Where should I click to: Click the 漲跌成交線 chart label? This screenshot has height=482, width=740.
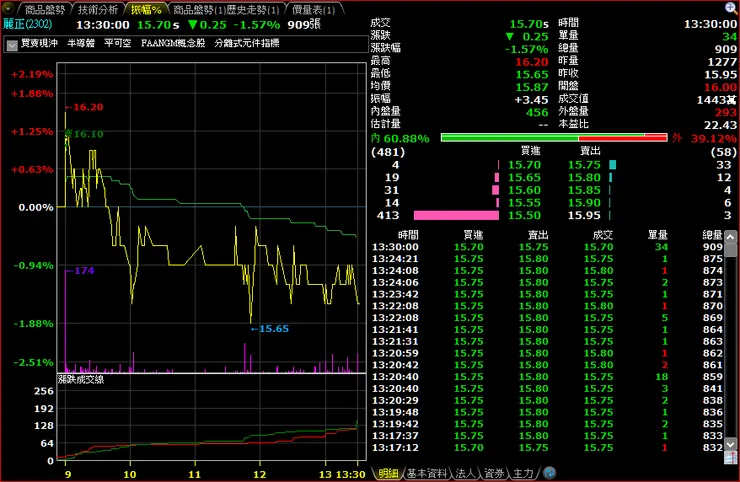coord(81,380)
